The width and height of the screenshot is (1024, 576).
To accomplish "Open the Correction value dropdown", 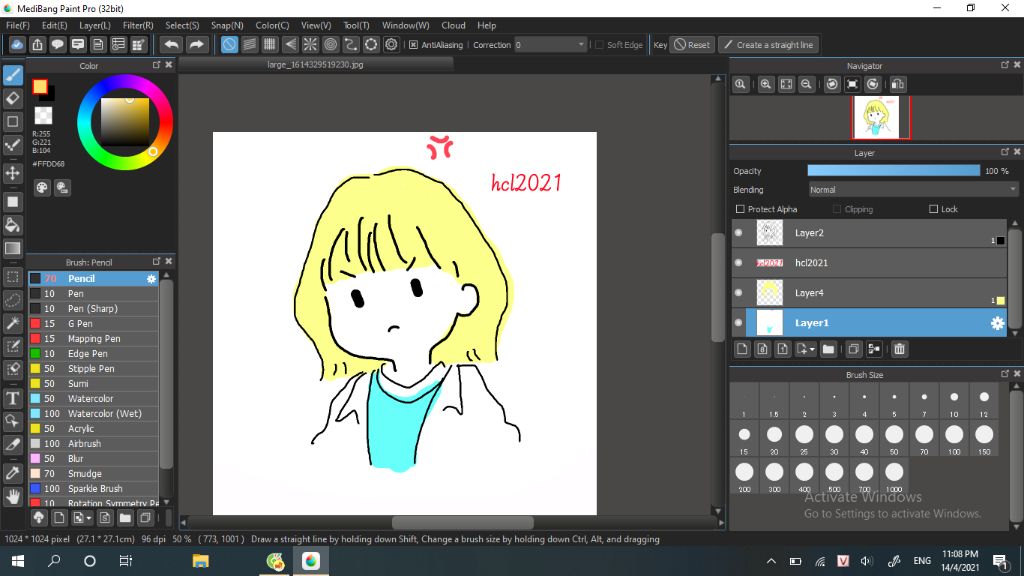I will pos(550,45).
